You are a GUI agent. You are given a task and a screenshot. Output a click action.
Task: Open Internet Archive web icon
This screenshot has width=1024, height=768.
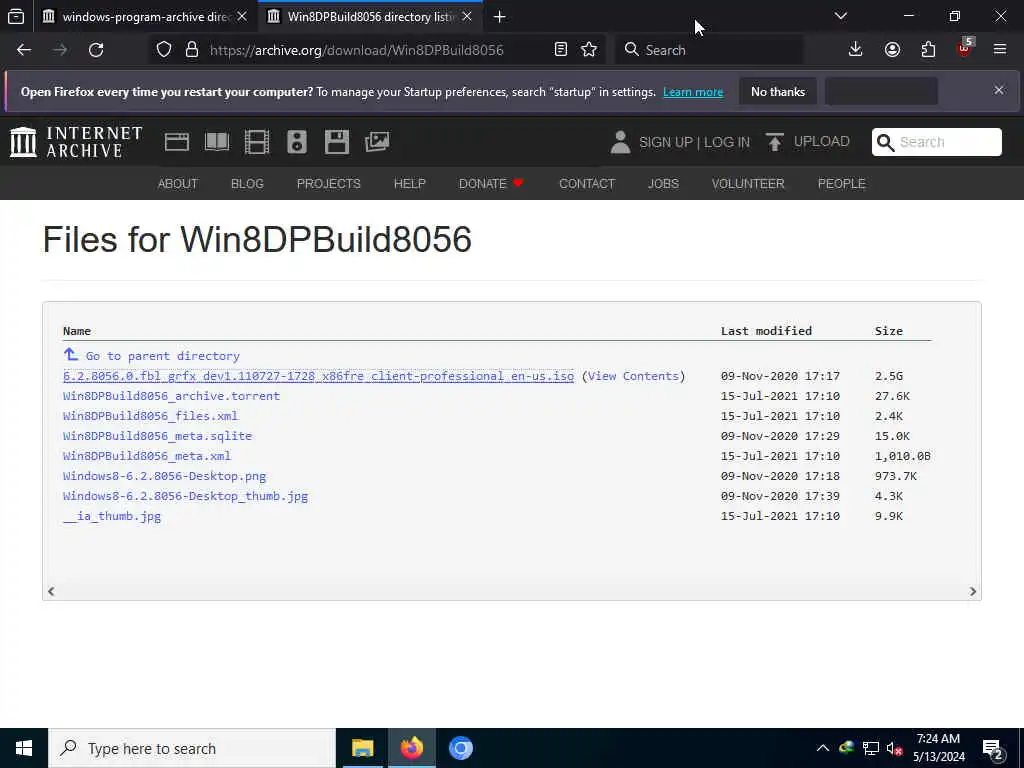pyautogui.click(x=176, y=142)
